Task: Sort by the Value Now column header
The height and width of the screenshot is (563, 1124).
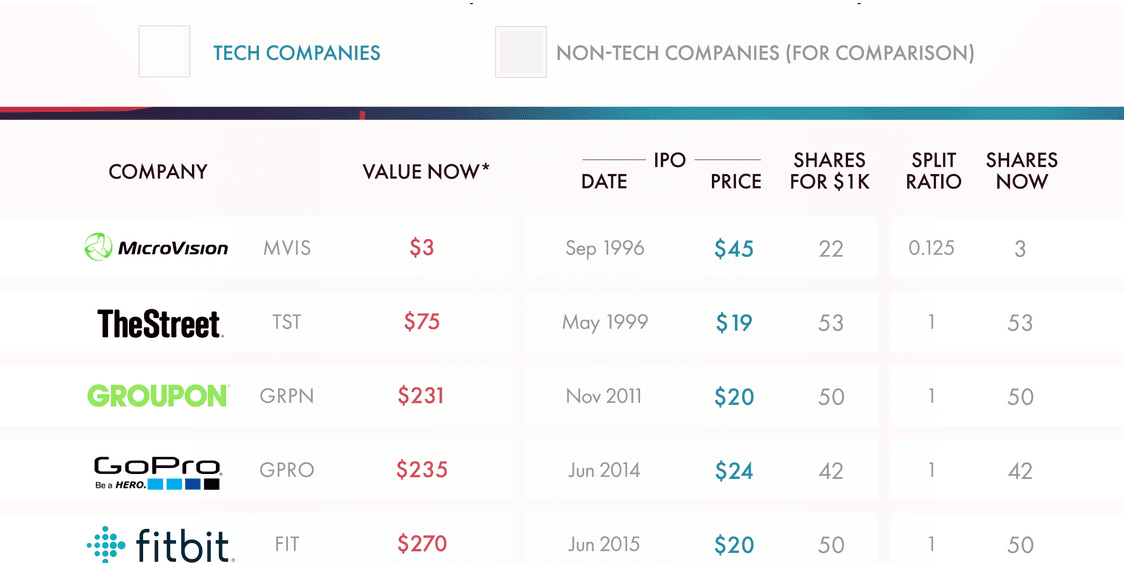Action: 426,172
